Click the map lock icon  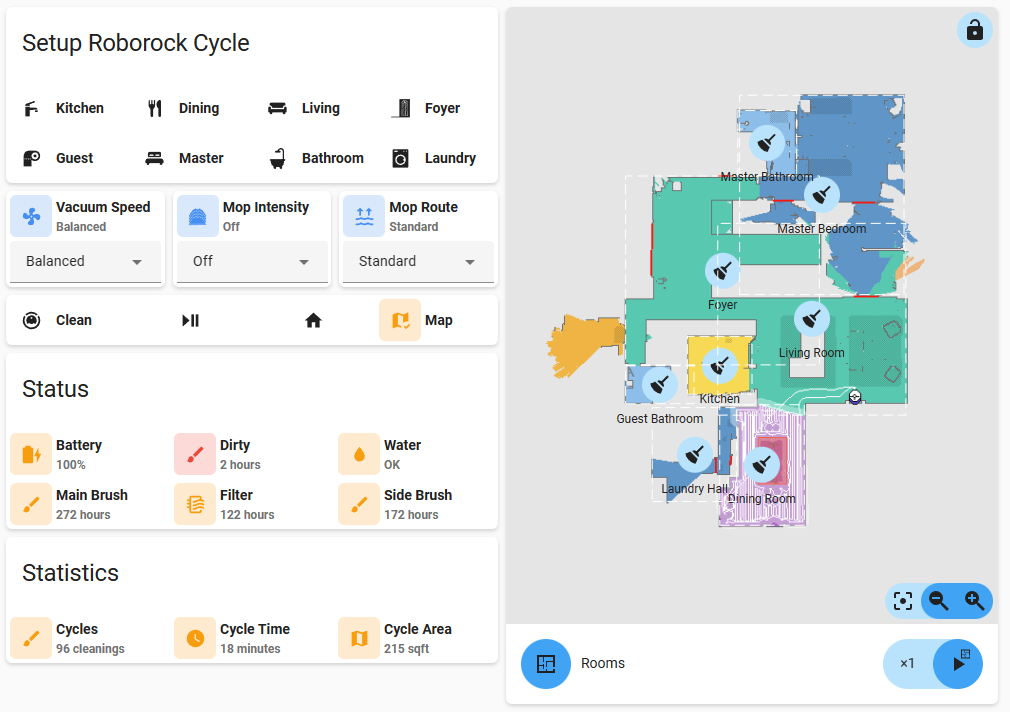[975, 30]
